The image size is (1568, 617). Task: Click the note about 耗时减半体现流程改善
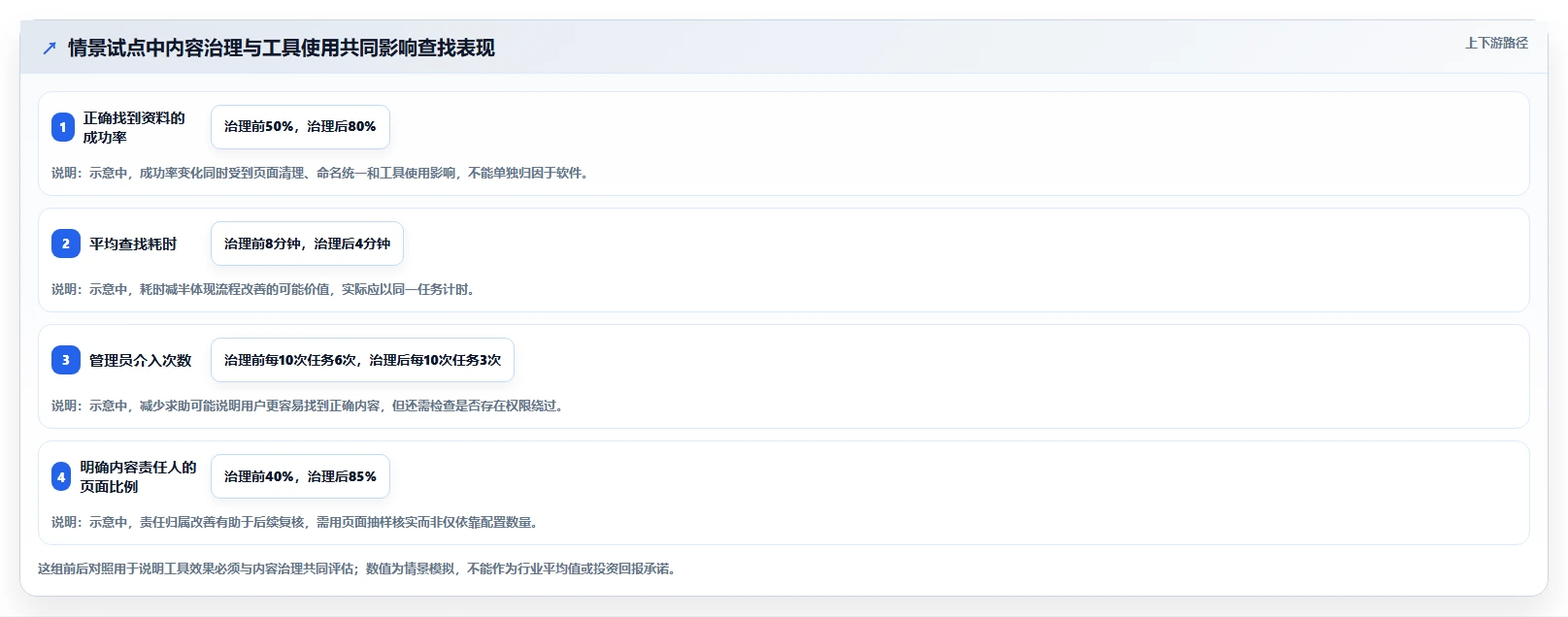coord(264,289)
